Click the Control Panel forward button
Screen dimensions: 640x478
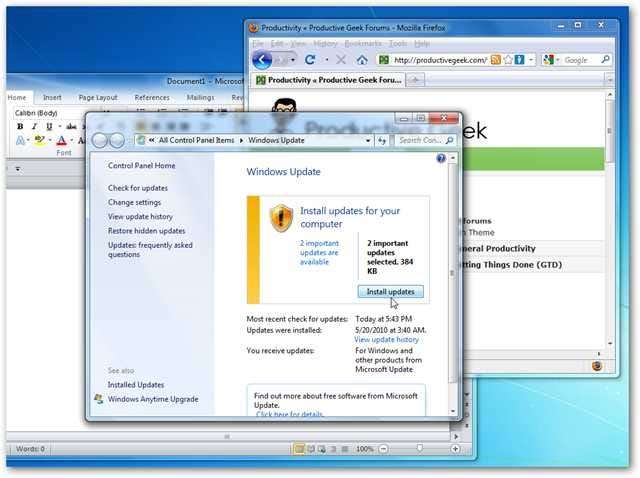click(117, 140)
